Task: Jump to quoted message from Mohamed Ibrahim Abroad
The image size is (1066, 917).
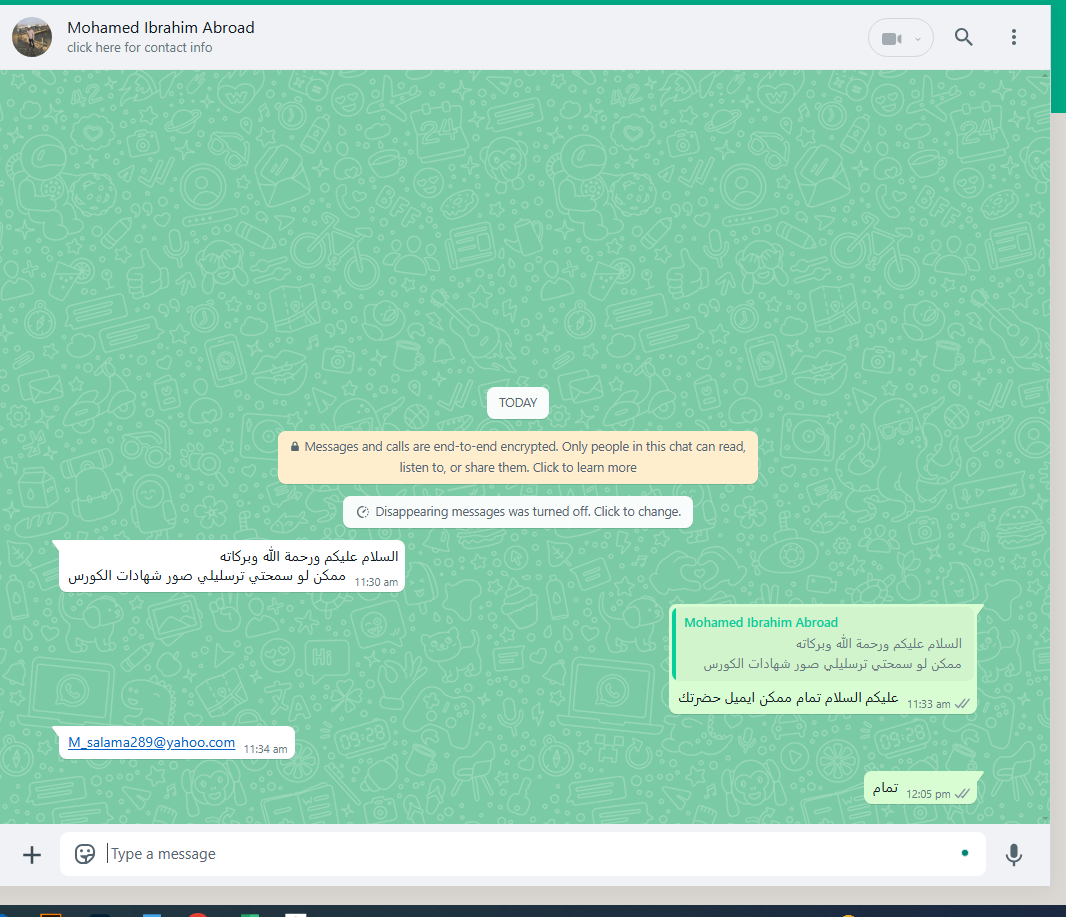Action: [824, 643]
